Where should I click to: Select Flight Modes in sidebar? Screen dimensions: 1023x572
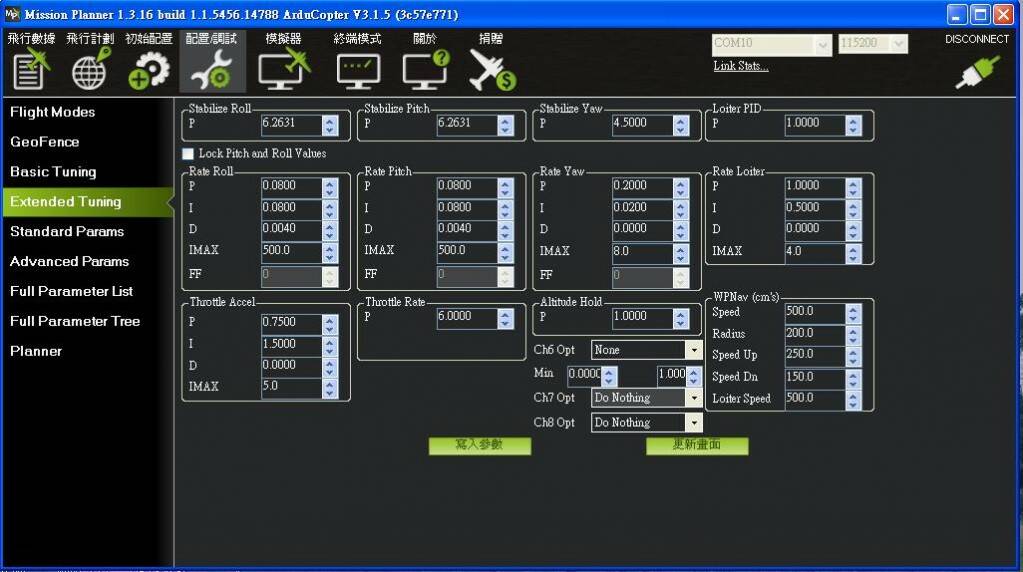[52, 112]
